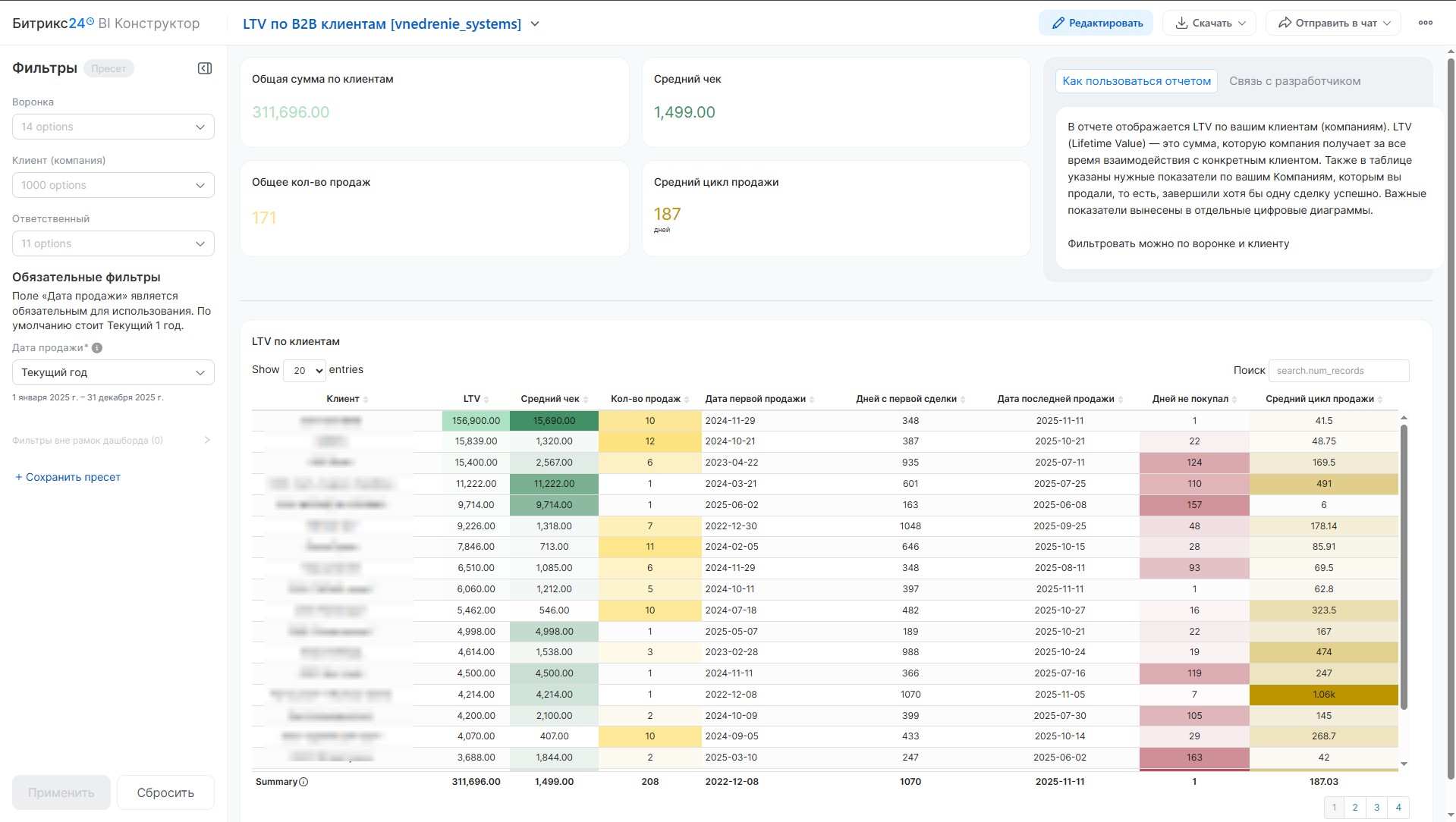The height and width of the screenshot is (822, 1456).
Task: Click Сохранить пресет link
Action: (x=68, y=477)
